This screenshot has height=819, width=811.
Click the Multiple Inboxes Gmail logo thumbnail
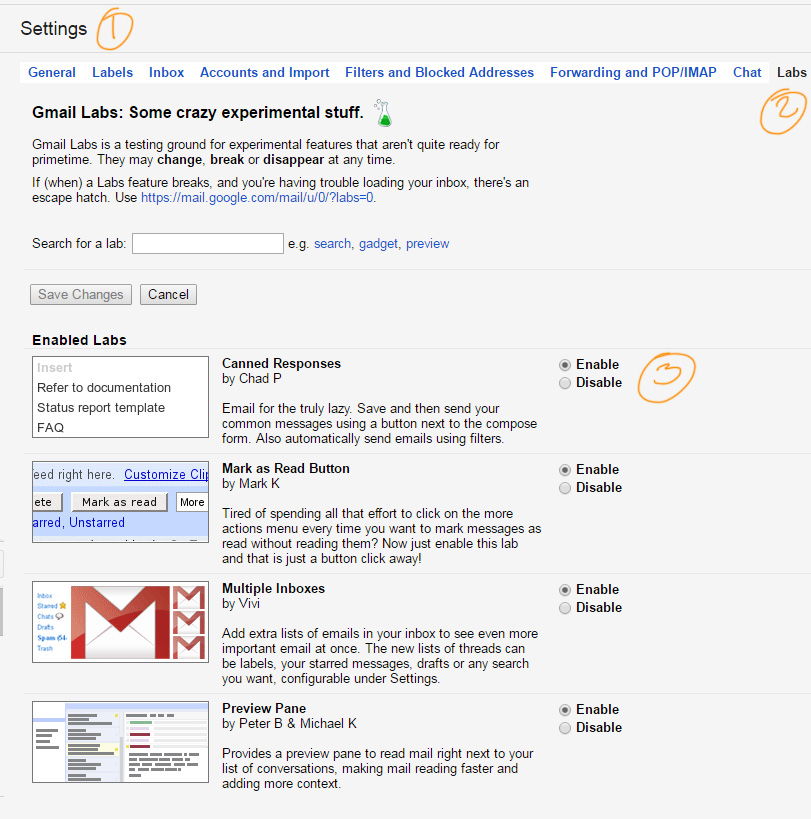tap(120, 622)
